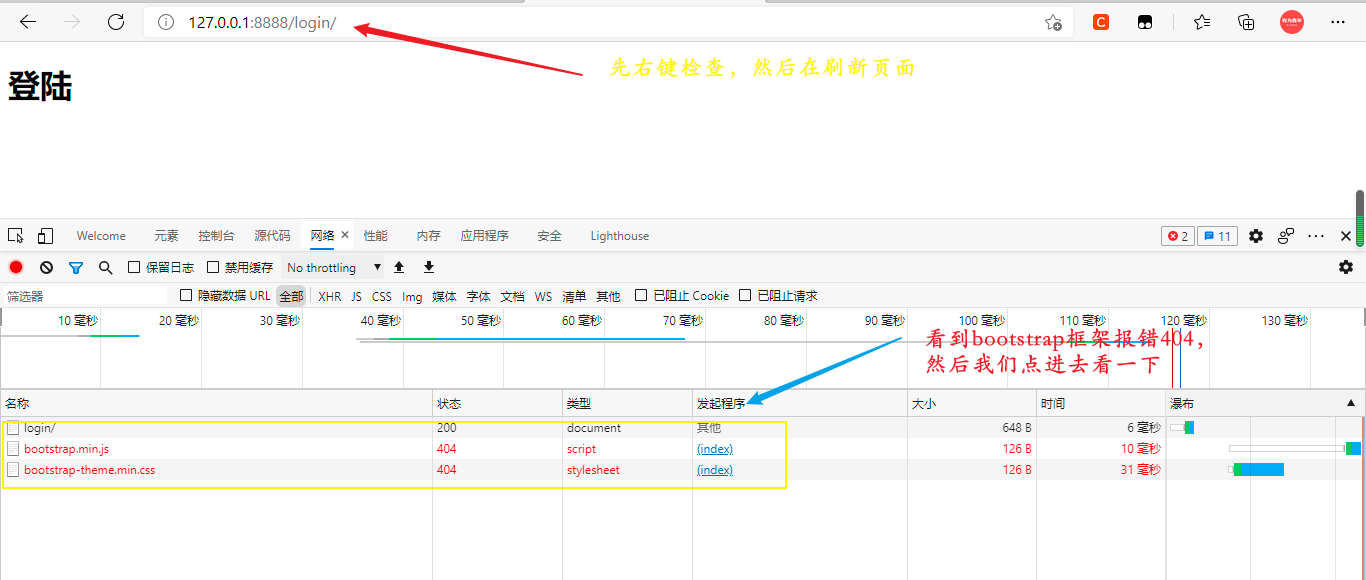Switch to the Welcome tab
The width and height of the screenshot is (1366, 580).
pos(101,236)
